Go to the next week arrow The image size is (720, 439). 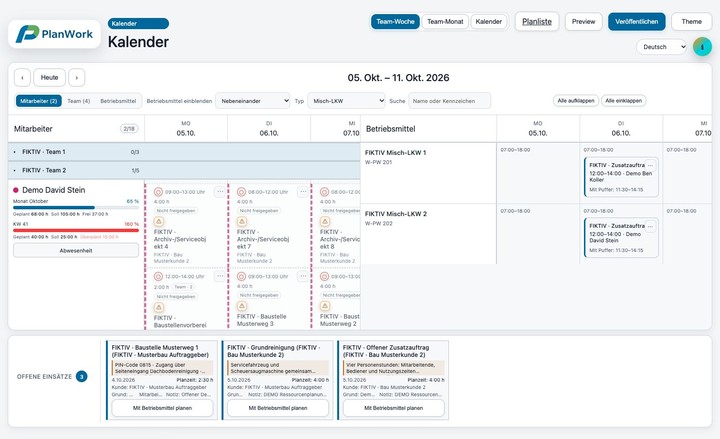click(77, 78)
